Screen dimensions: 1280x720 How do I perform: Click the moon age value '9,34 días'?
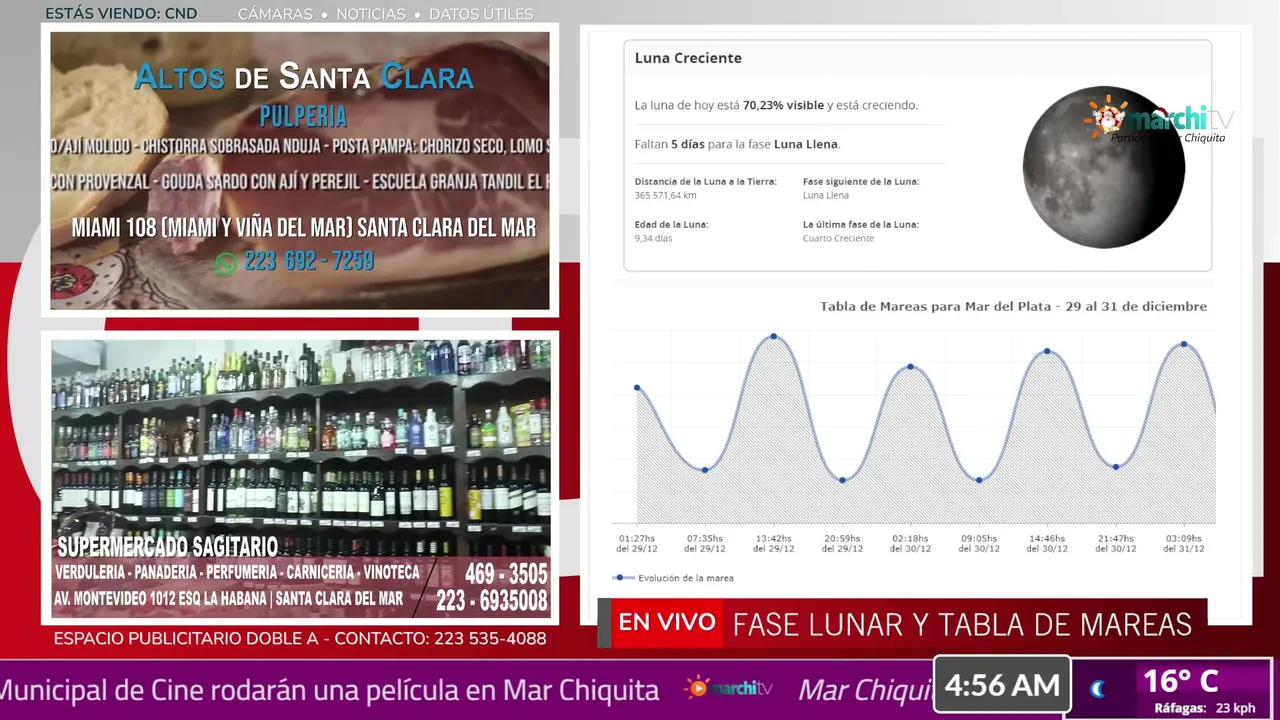(x=655, y=238)
